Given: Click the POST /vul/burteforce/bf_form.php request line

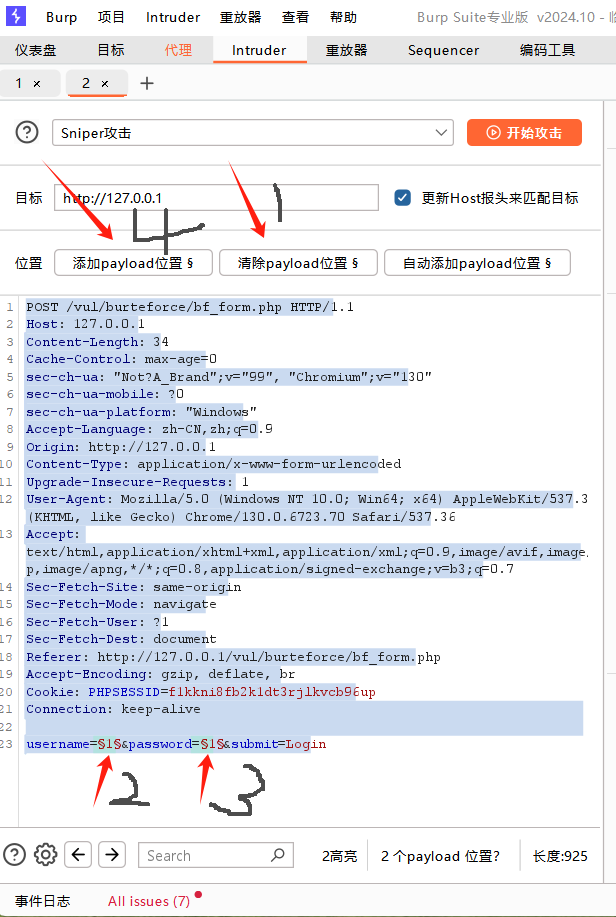Looking at the screenshot, I should coord(190,307).
